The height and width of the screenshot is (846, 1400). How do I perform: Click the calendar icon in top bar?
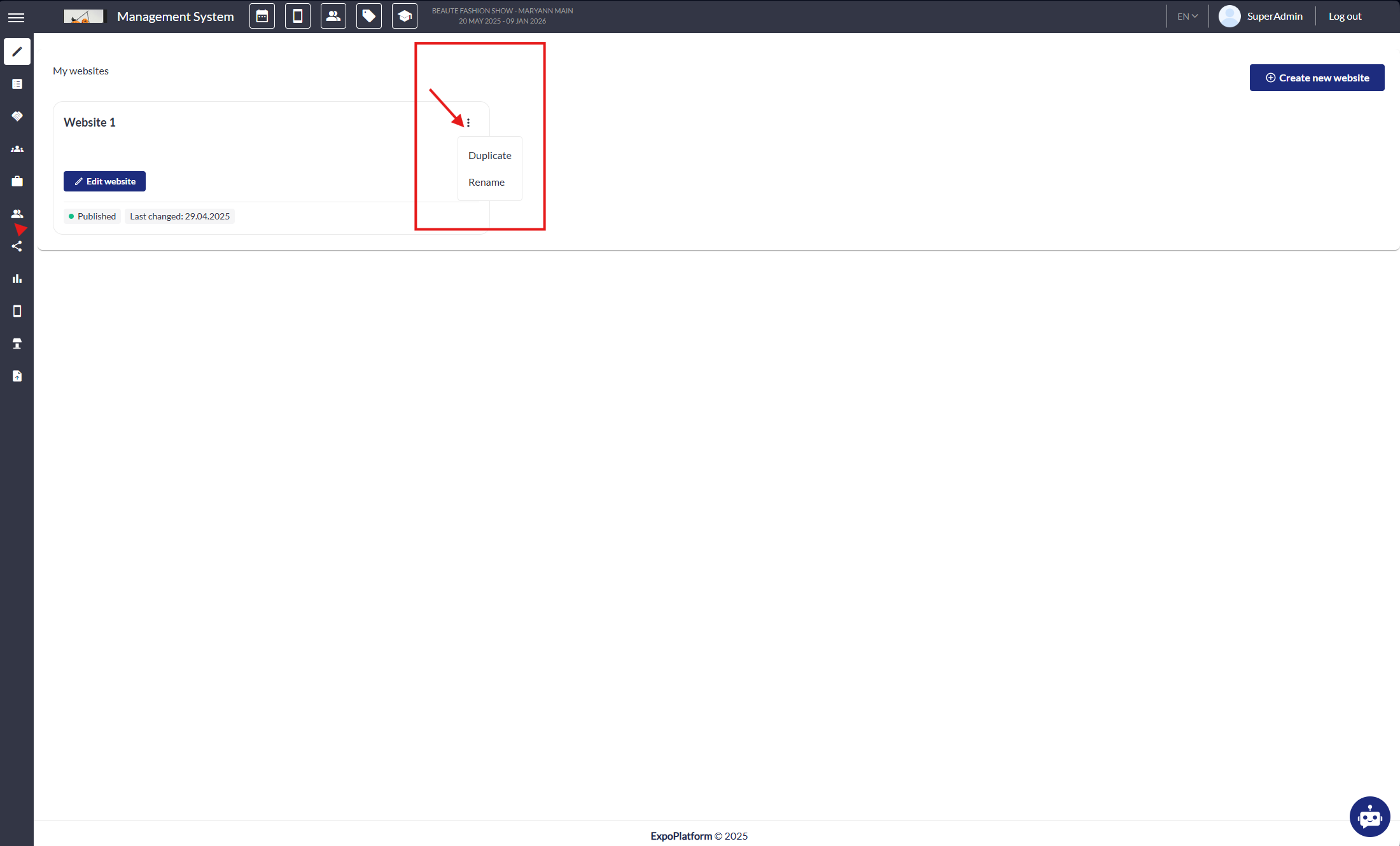262,17
